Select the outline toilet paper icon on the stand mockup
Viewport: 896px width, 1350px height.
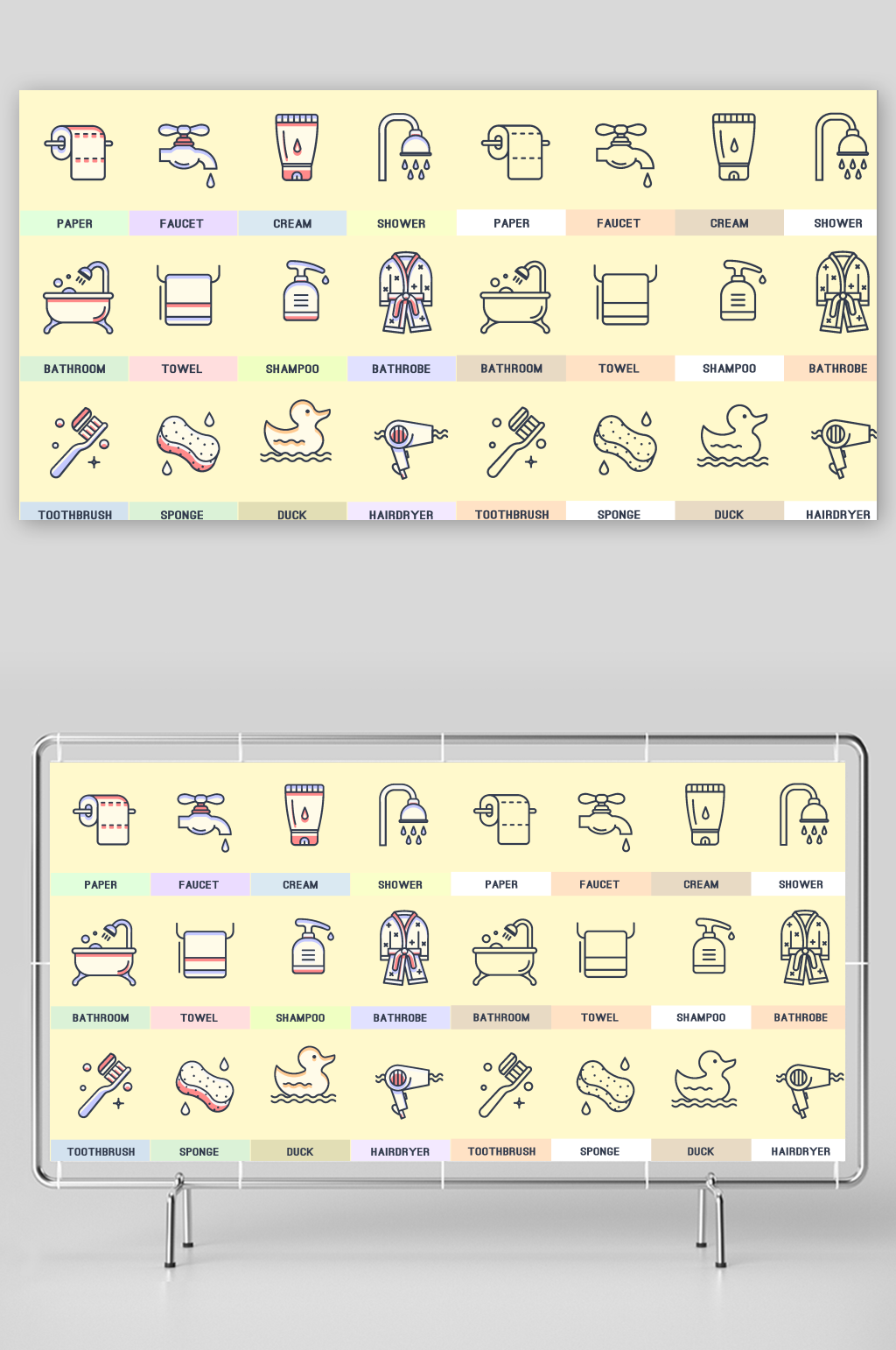click(x=505, y=819)
